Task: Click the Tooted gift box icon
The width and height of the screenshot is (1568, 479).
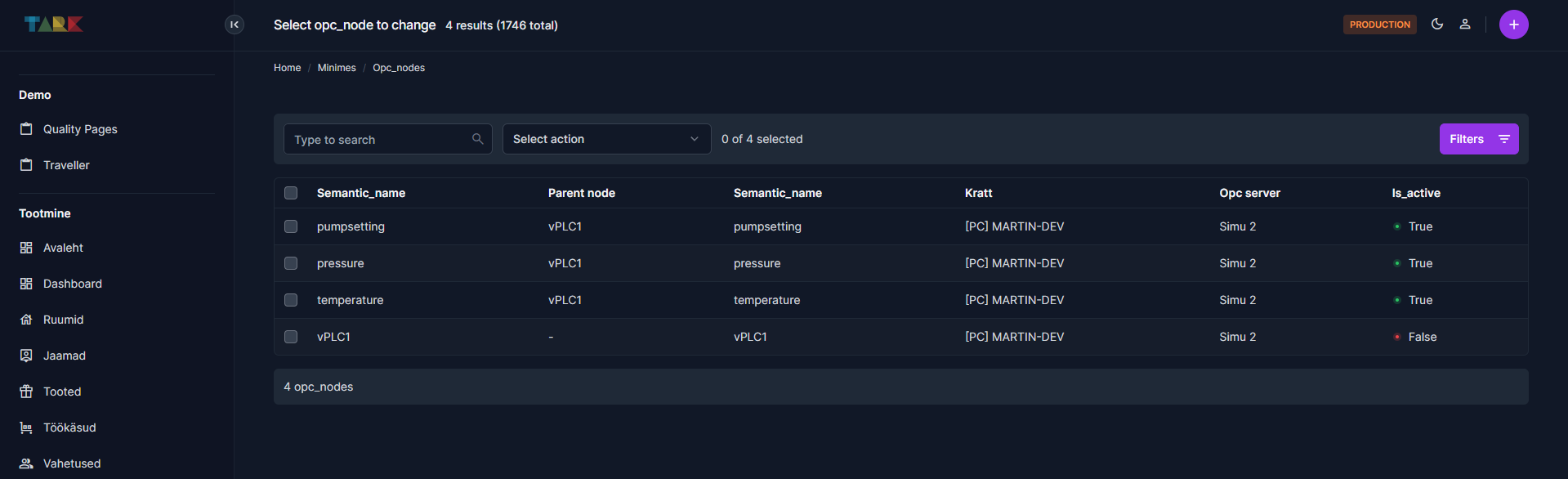Action: (26, 392)
